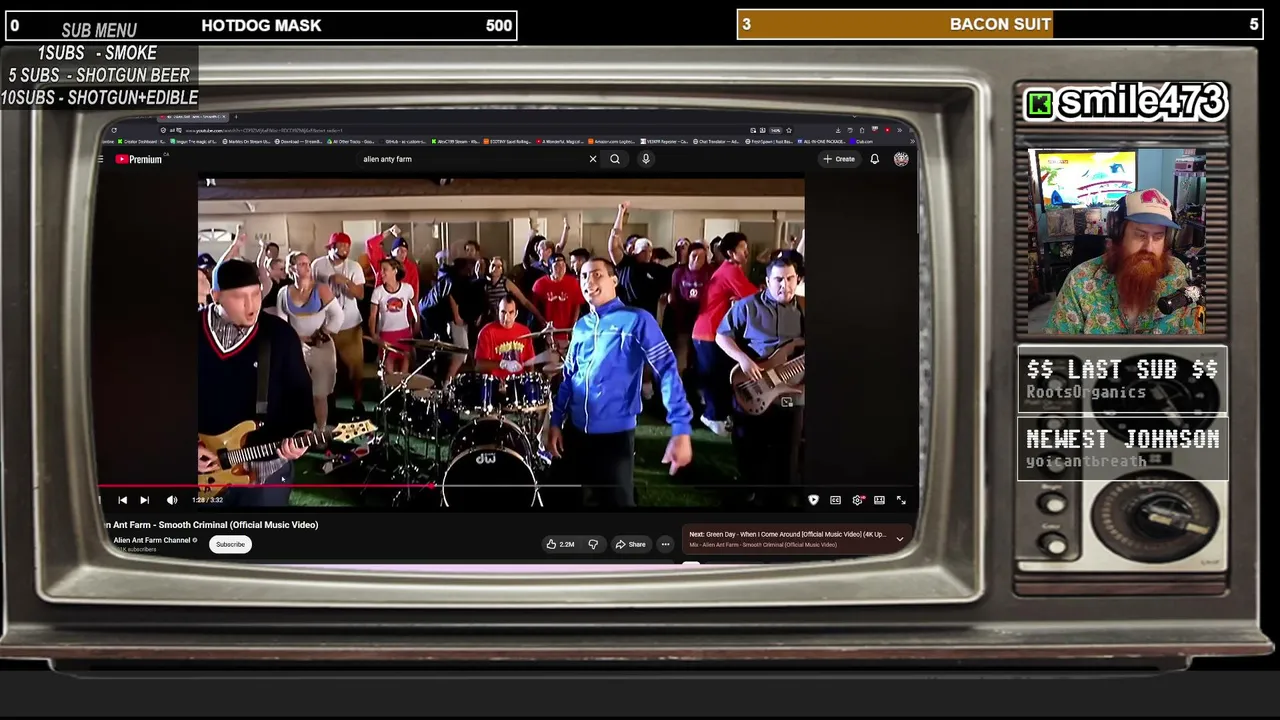Switch to theater mode
Image resolution: width=1280 pixels, height=720 pixels.
(x=879, y=500)
